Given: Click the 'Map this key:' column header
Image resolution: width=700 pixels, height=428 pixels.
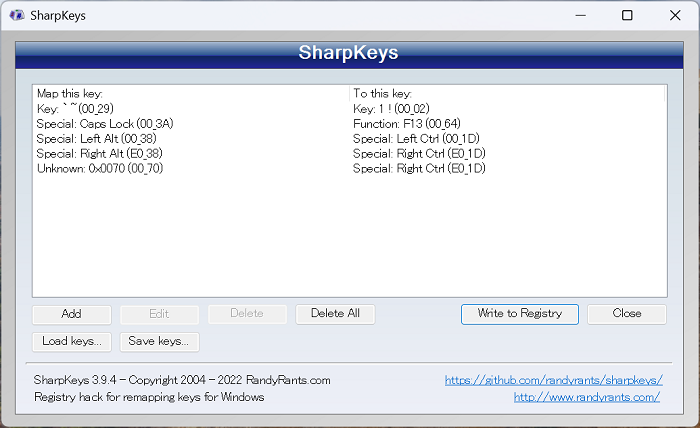Looking at the screenshot, I should point(191,93).
